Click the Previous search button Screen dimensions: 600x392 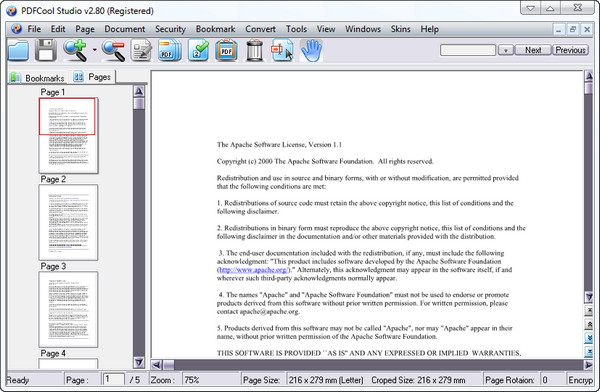point(570,50)
